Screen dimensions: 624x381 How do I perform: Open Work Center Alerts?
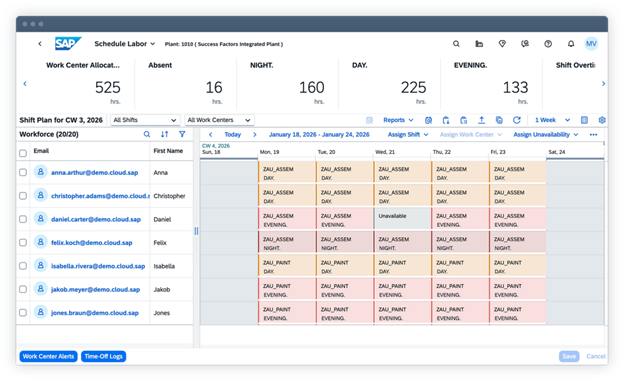click(48, 356)
